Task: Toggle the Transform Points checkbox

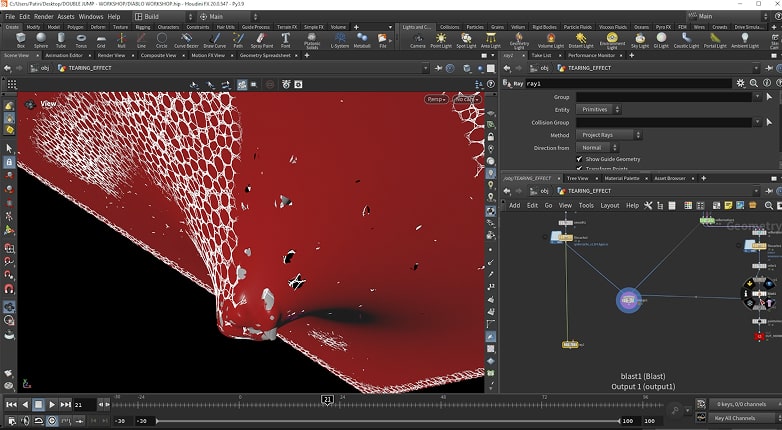Action: (x=580, y=169)
